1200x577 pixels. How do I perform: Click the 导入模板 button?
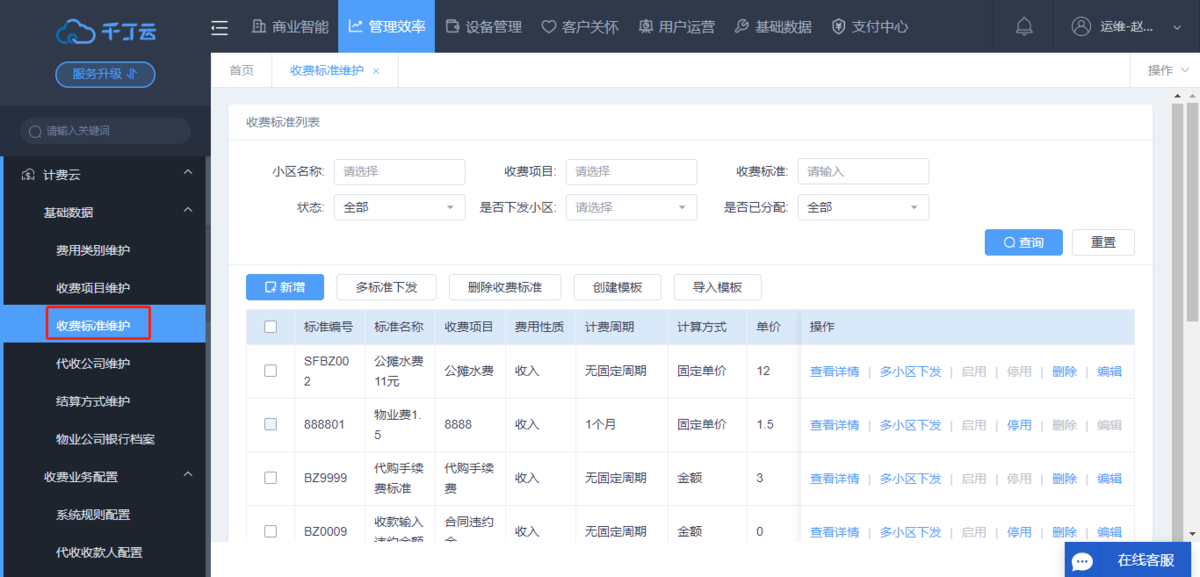click(x=717, y=287)
